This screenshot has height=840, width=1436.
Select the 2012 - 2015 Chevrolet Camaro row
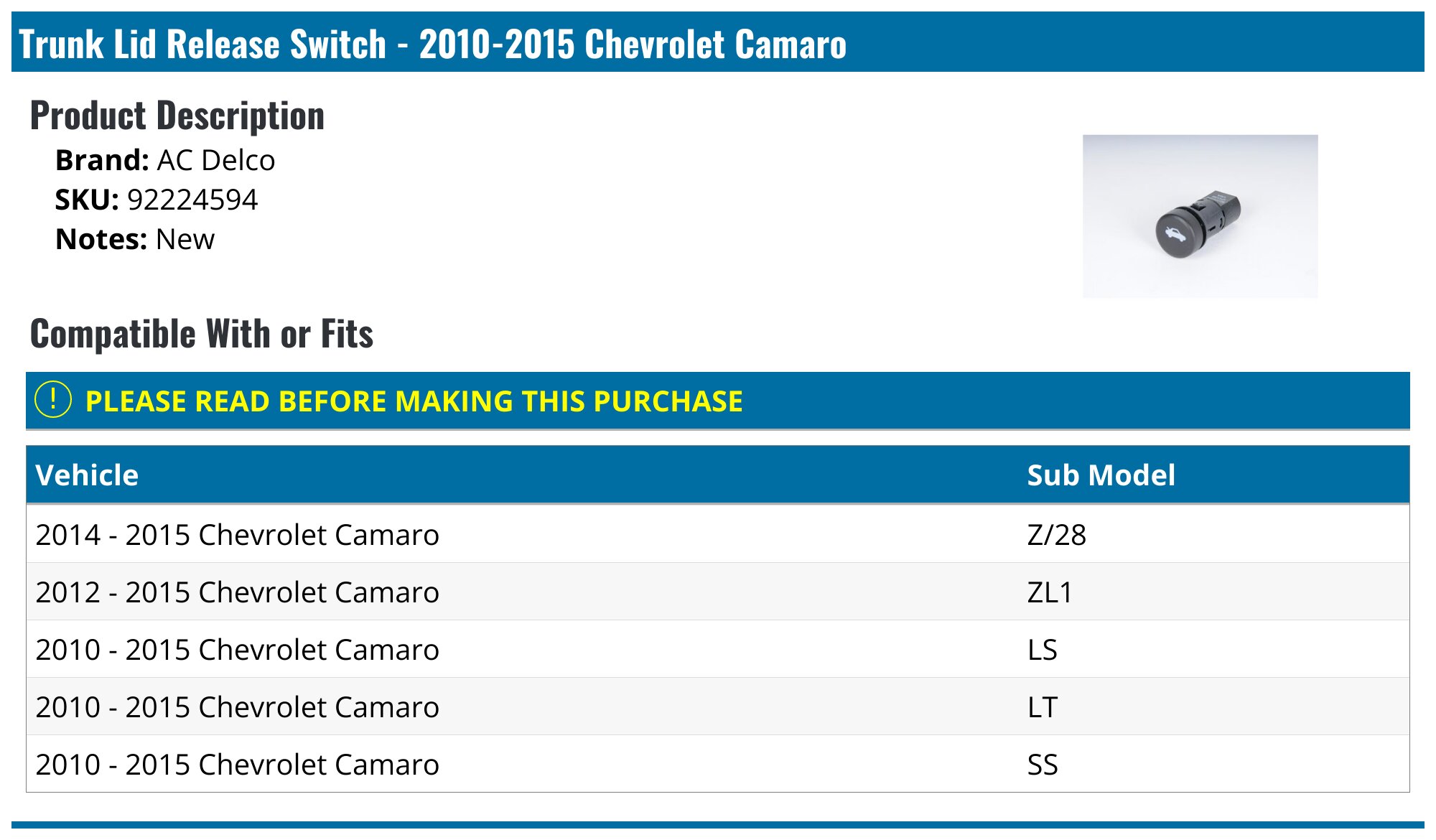click(718, 592)
